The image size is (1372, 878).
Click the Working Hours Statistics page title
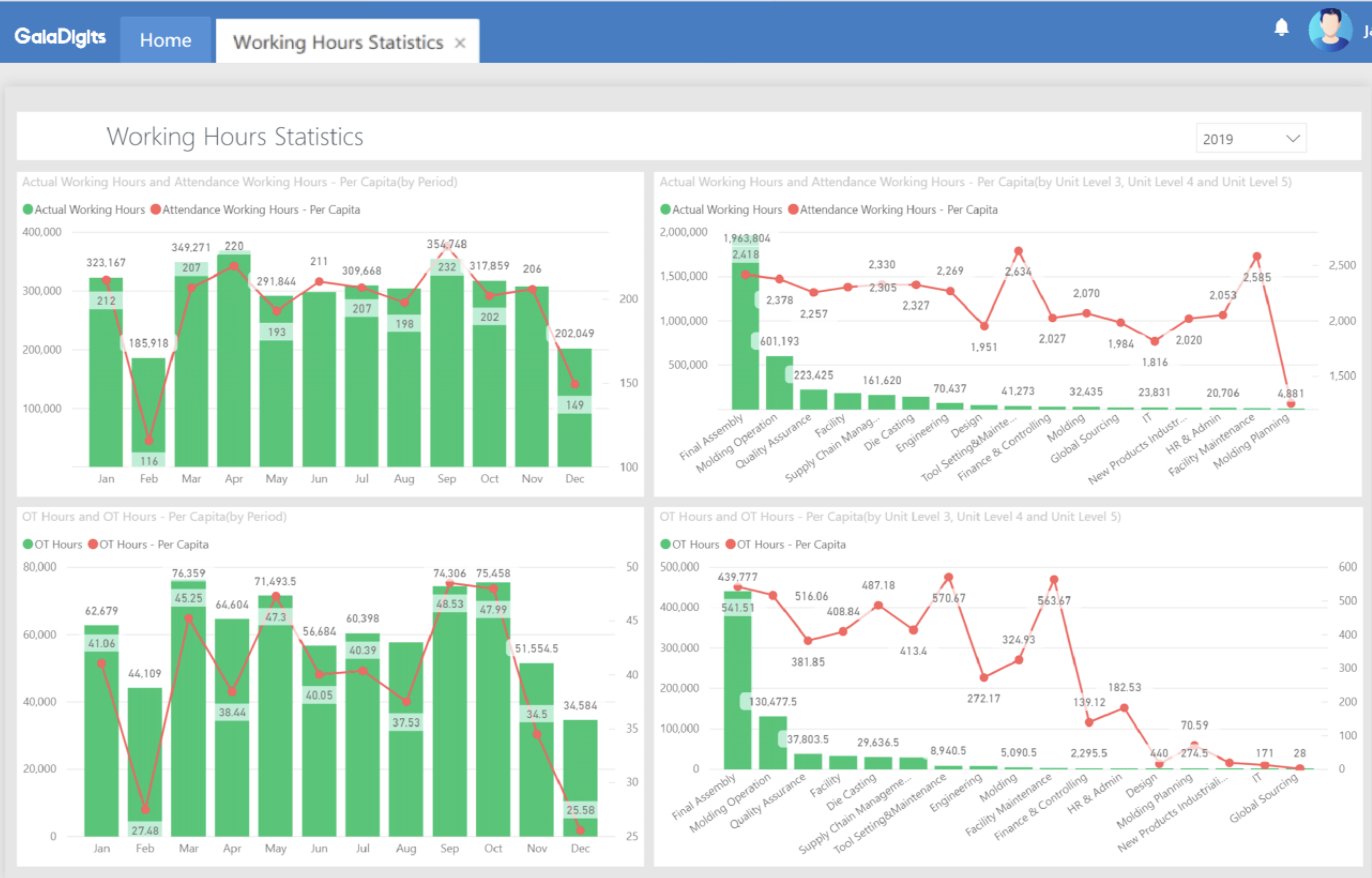[235, 137]
